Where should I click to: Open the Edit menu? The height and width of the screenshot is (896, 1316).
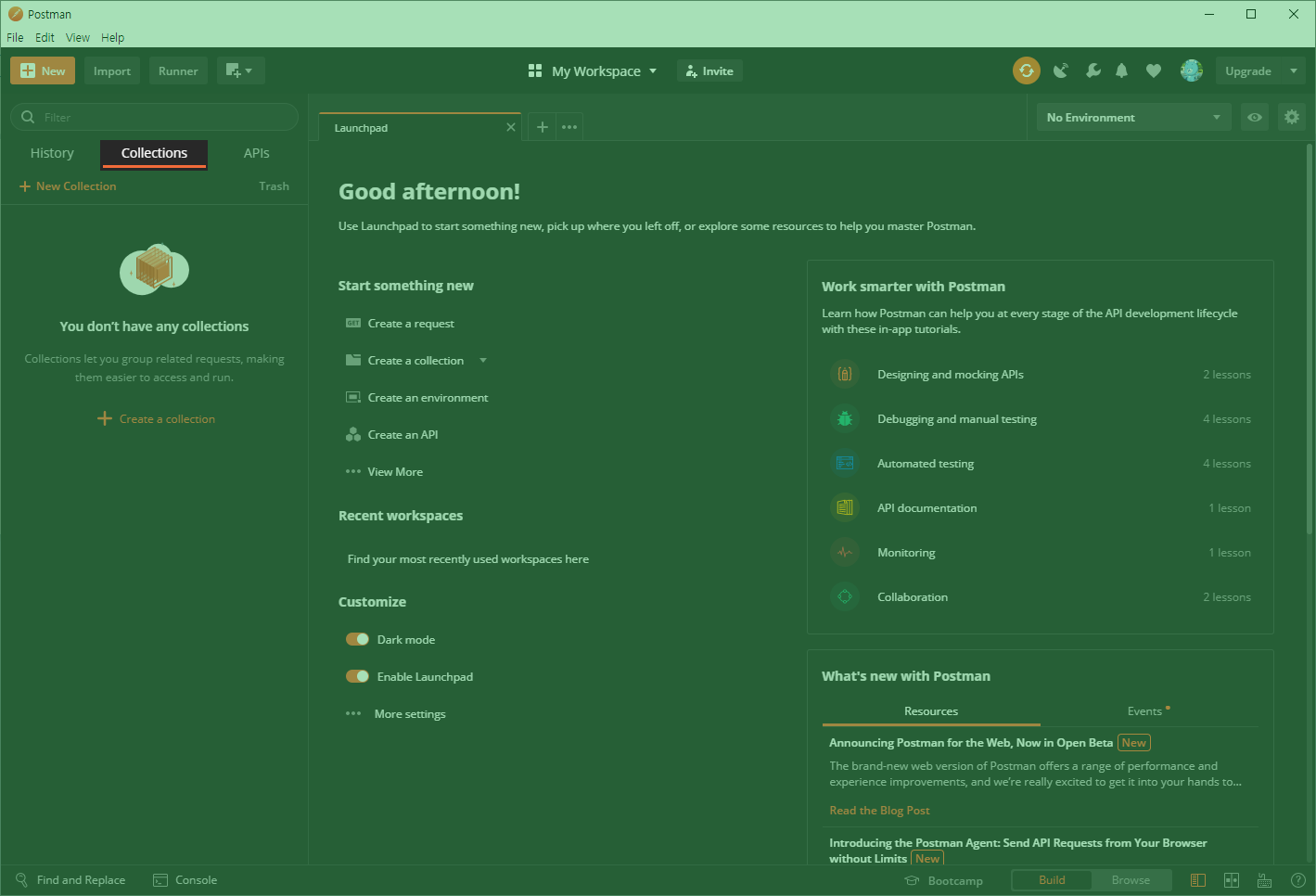[x=45, y=38]
